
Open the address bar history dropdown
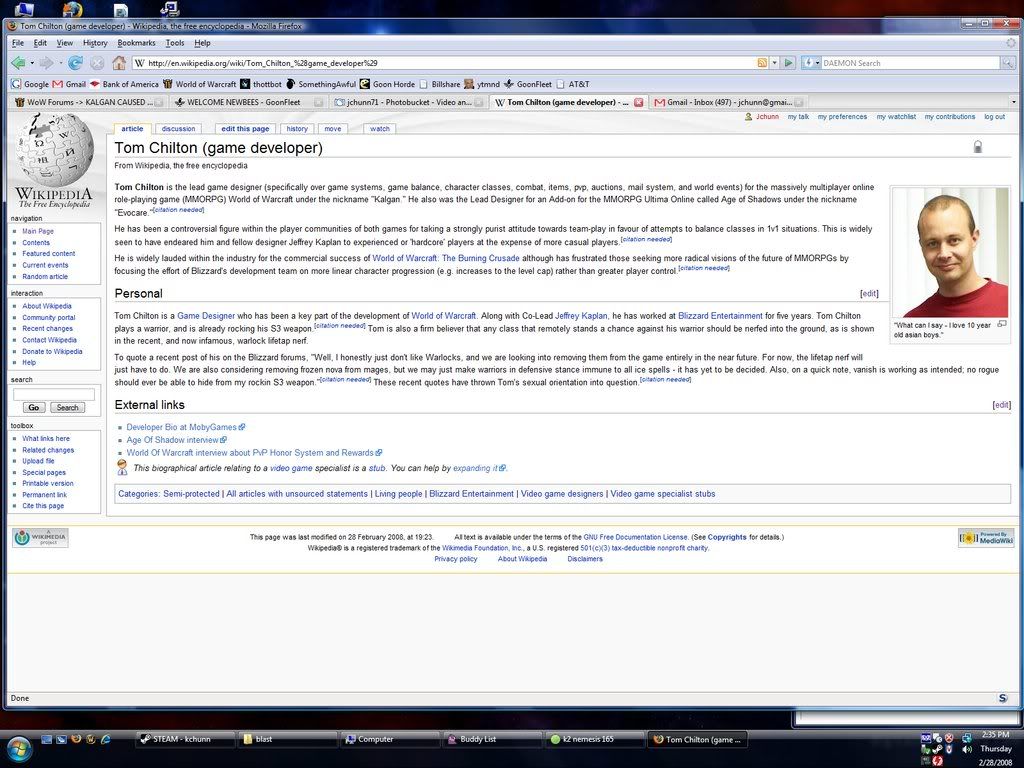(774, 63)
